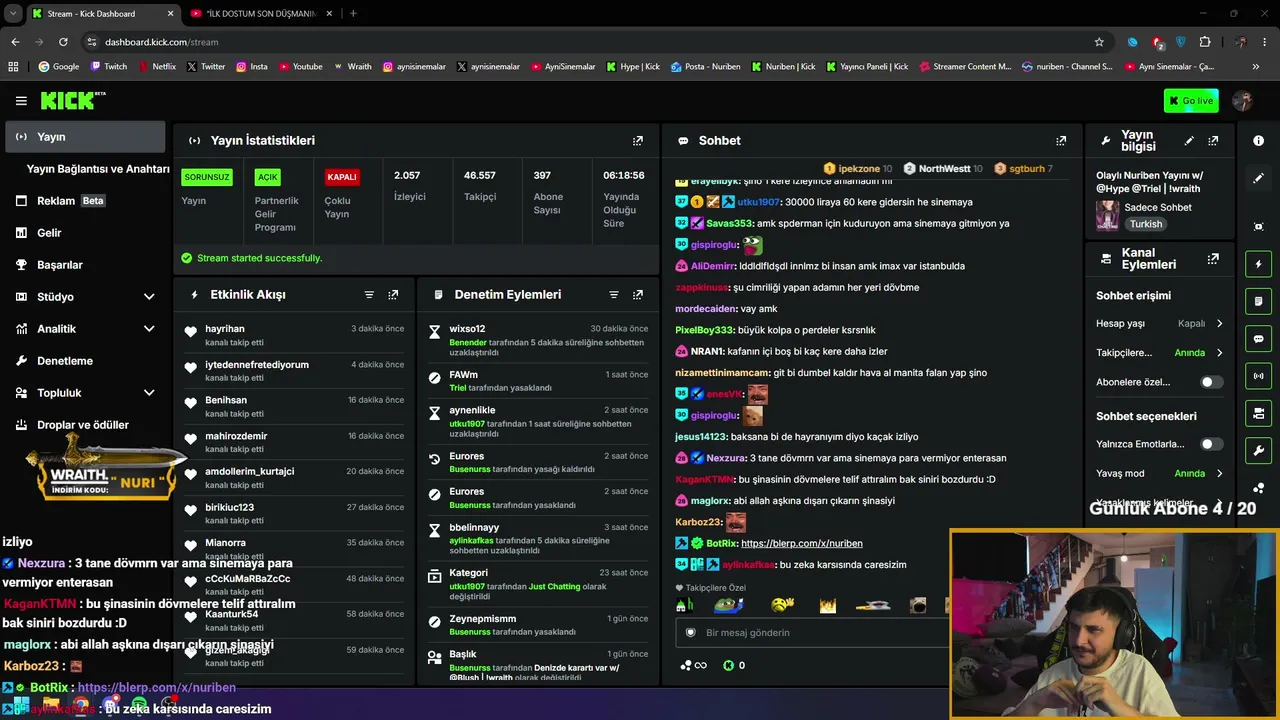Image resolution: width=1280 pixels, height=720 pixels.
Task: Select the yellow waving face emote
Action: 783,605
